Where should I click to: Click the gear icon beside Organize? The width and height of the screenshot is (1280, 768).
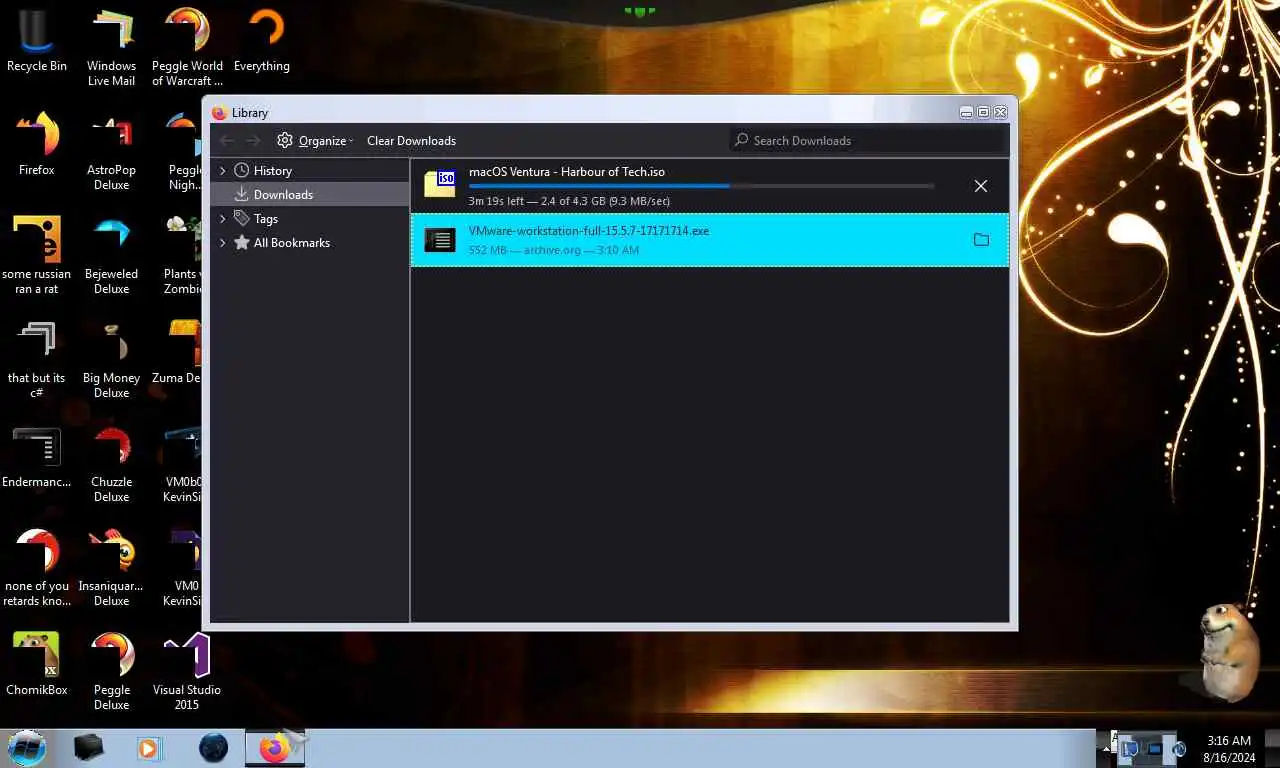point(285,141)
